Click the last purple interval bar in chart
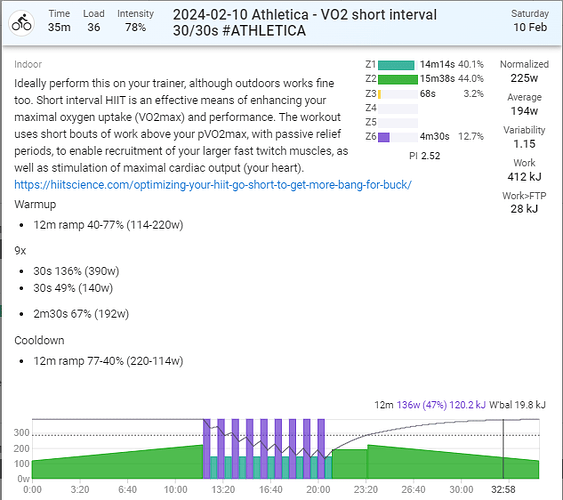This screenshot has width=563, height=500. (x=321, y=449)
